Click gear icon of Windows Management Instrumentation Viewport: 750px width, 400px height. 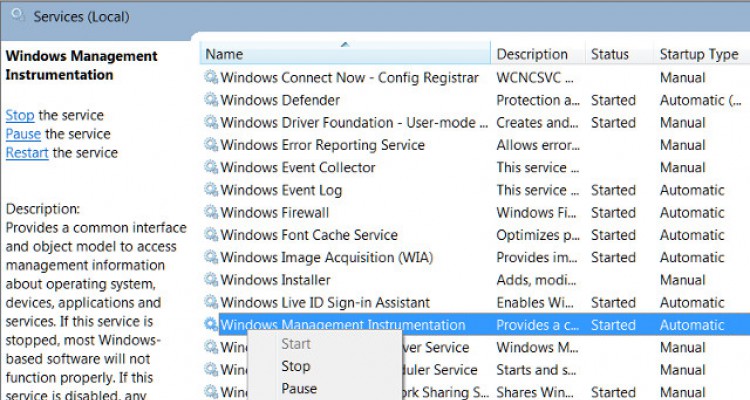pos(211,324)
